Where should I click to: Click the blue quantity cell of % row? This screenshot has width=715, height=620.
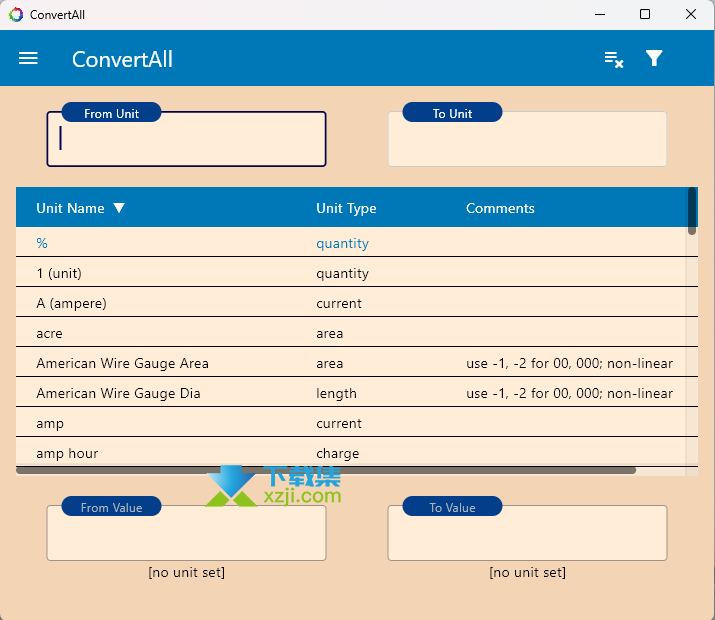[342, 243]
